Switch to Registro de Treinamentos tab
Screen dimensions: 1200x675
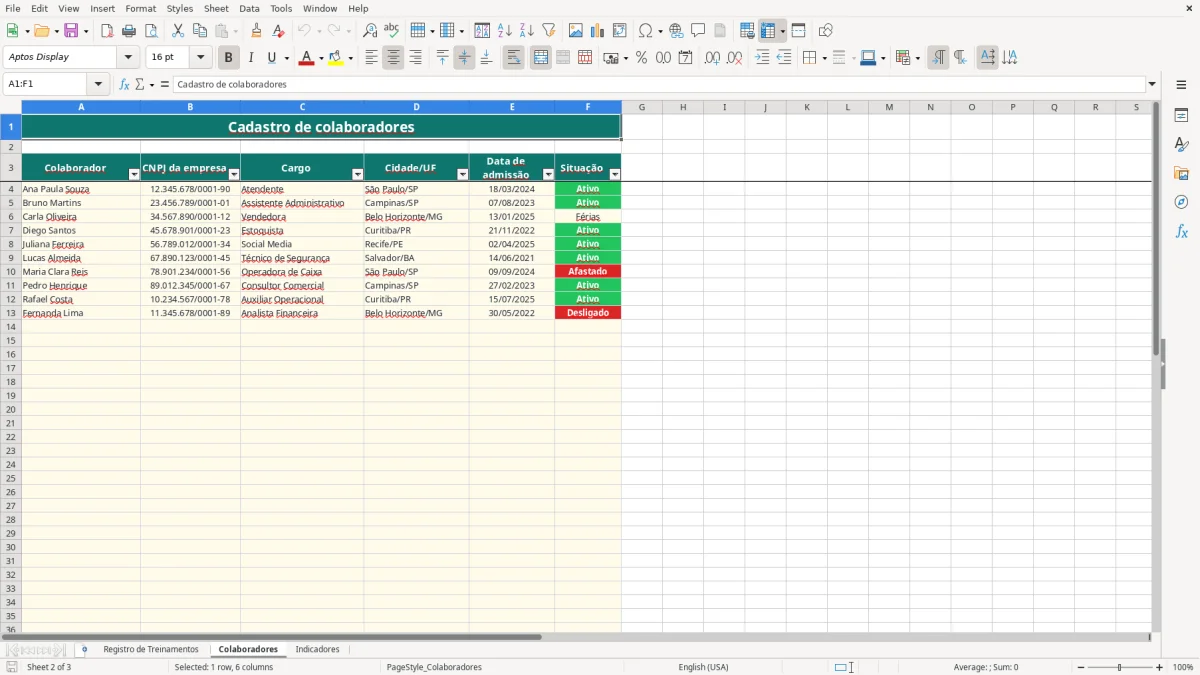coord(151,649)
